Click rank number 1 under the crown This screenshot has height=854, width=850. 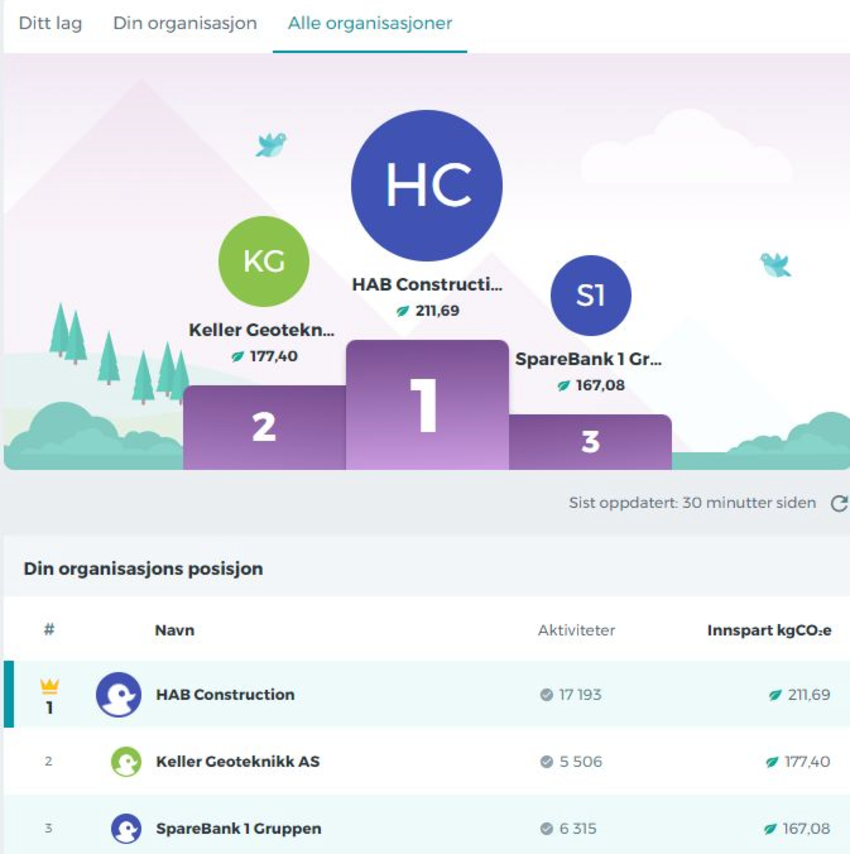50,707
